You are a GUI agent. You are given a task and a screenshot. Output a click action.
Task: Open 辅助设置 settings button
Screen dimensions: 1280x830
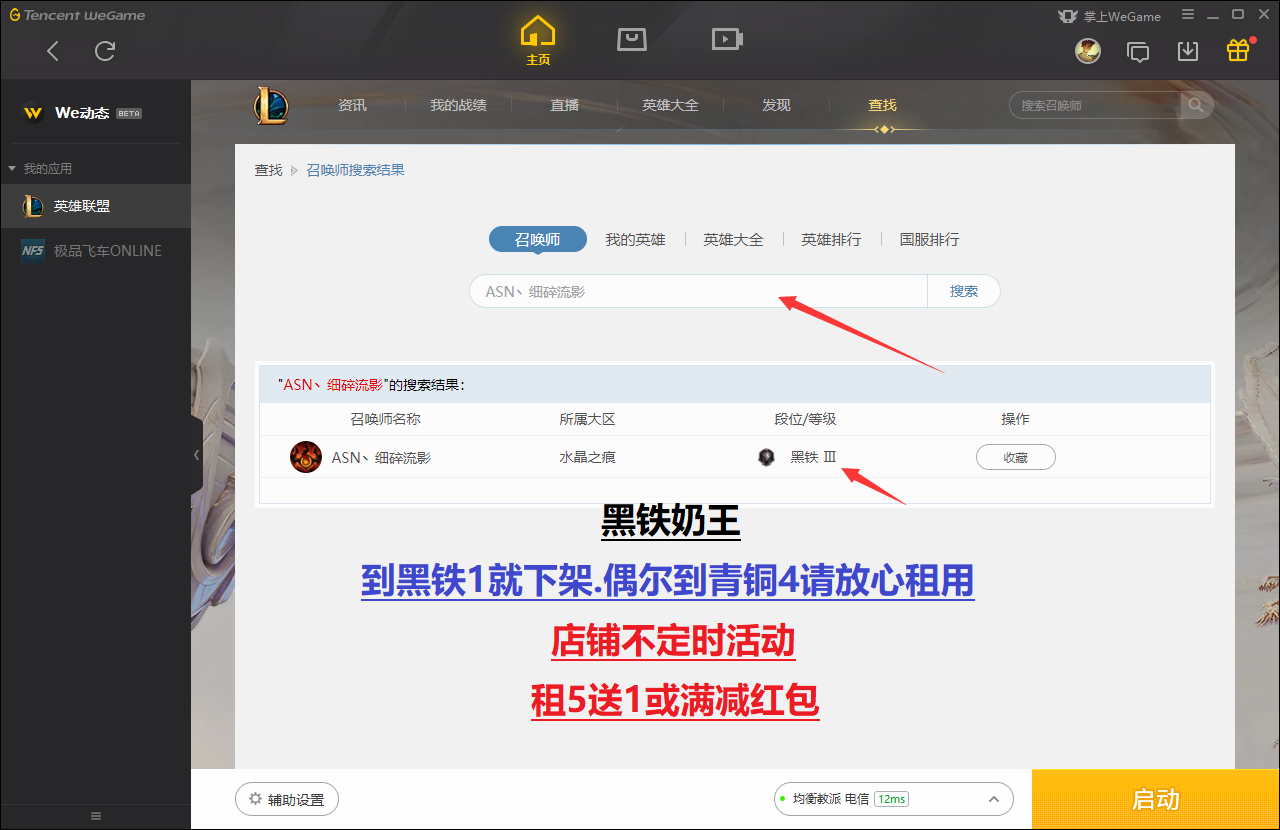click(287, 799)
